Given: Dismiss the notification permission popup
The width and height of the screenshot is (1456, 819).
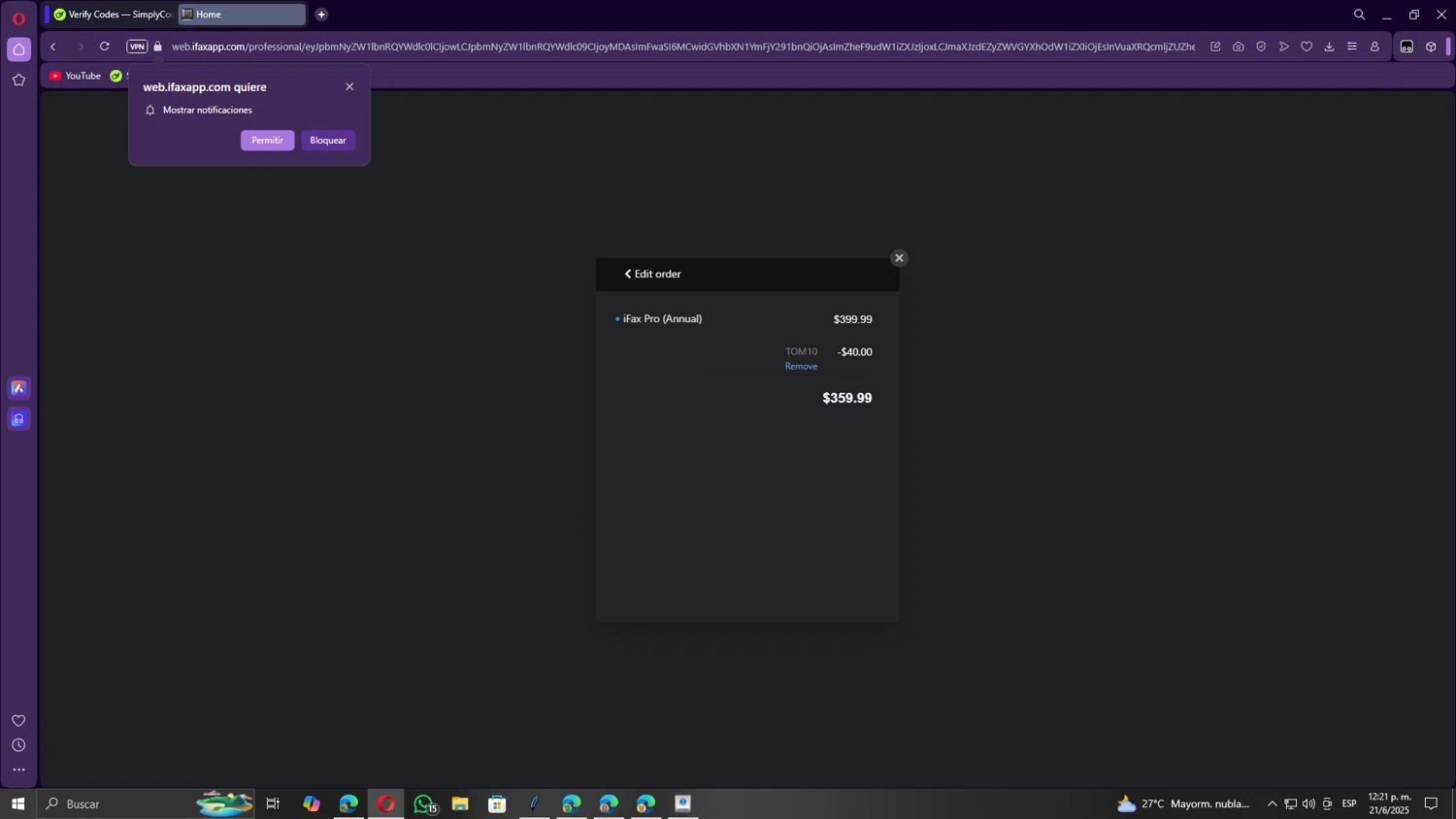Looking at the screenshot, I should pos(349,86).
